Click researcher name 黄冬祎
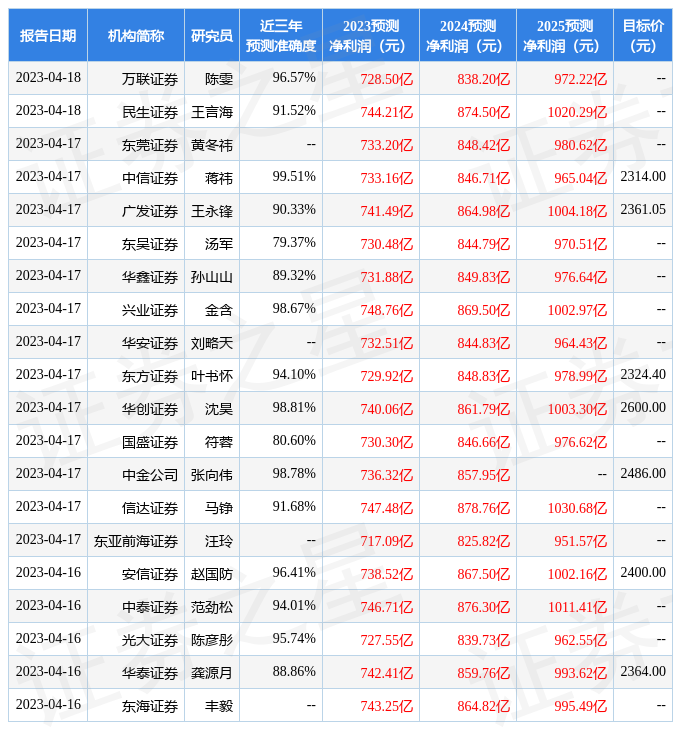The width and height of the screenshot is (673, 730). coord(212,145)
